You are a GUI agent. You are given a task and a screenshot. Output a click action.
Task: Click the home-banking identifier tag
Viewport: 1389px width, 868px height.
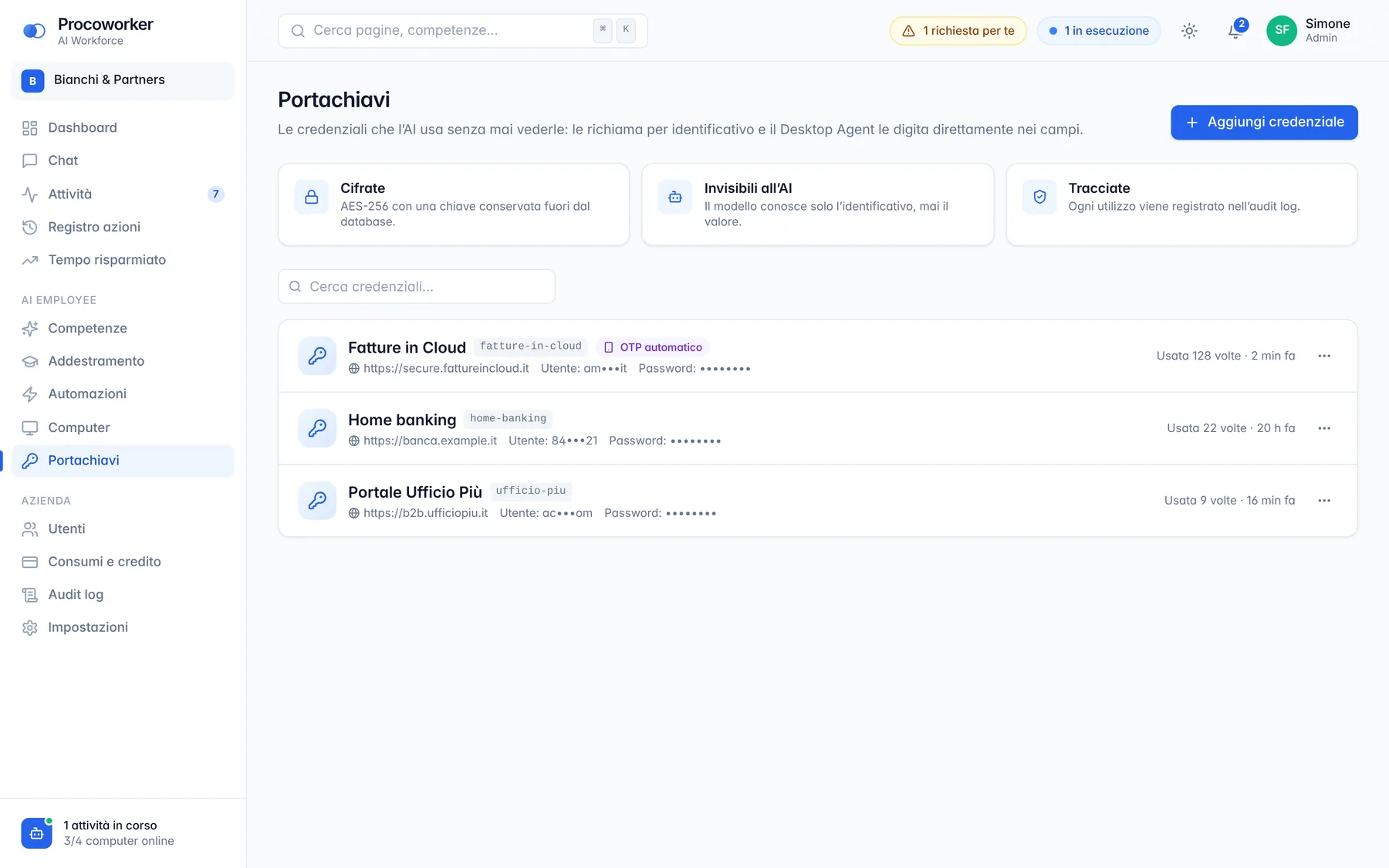coord(508,419)
